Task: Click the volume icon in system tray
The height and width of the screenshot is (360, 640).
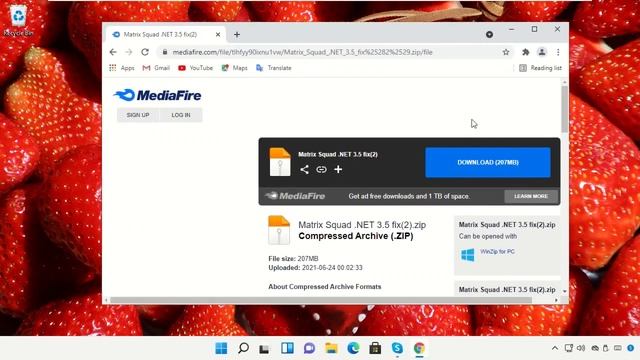Action: 581,348
